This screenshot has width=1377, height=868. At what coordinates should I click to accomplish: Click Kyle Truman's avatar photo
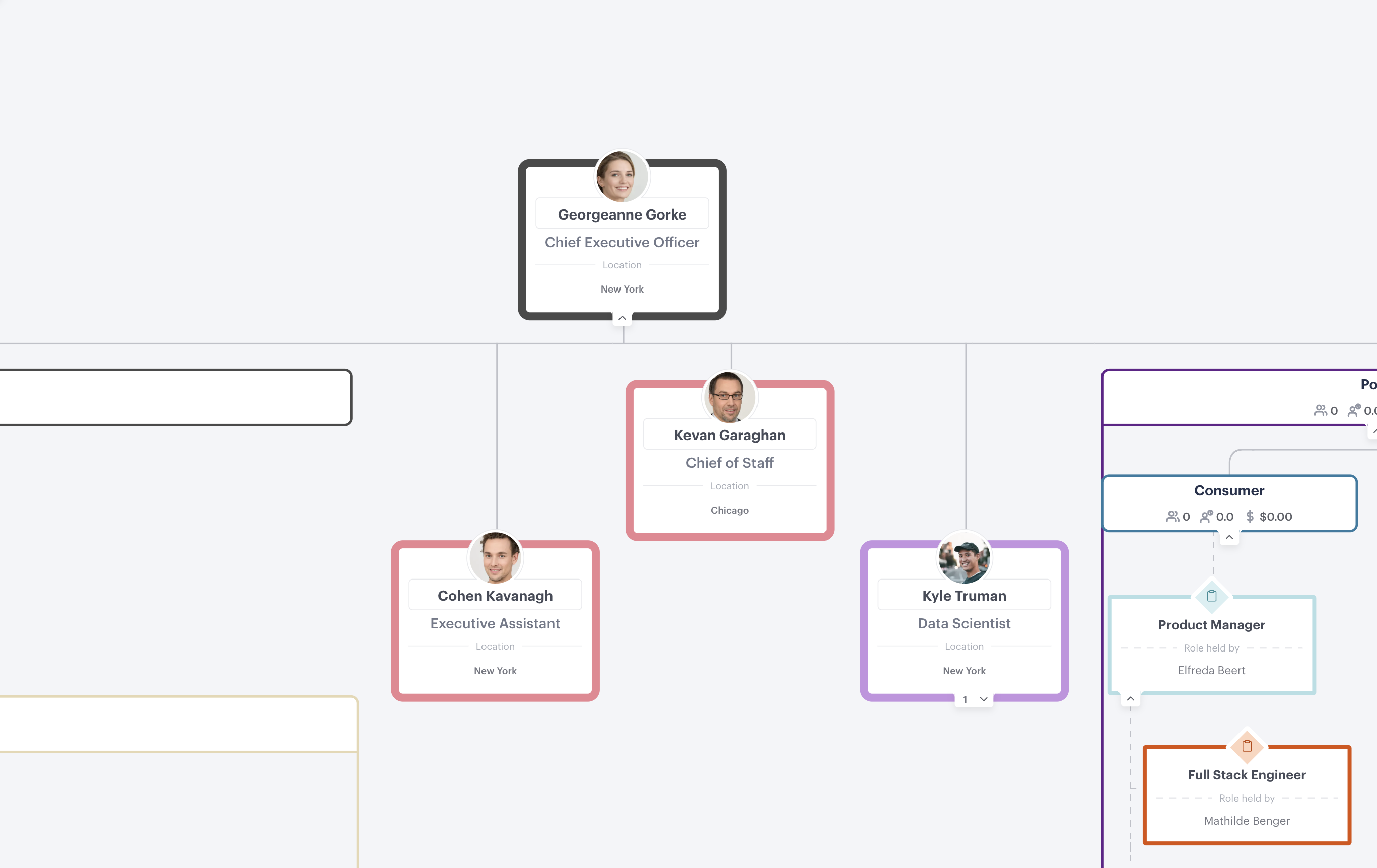[964, 557]
